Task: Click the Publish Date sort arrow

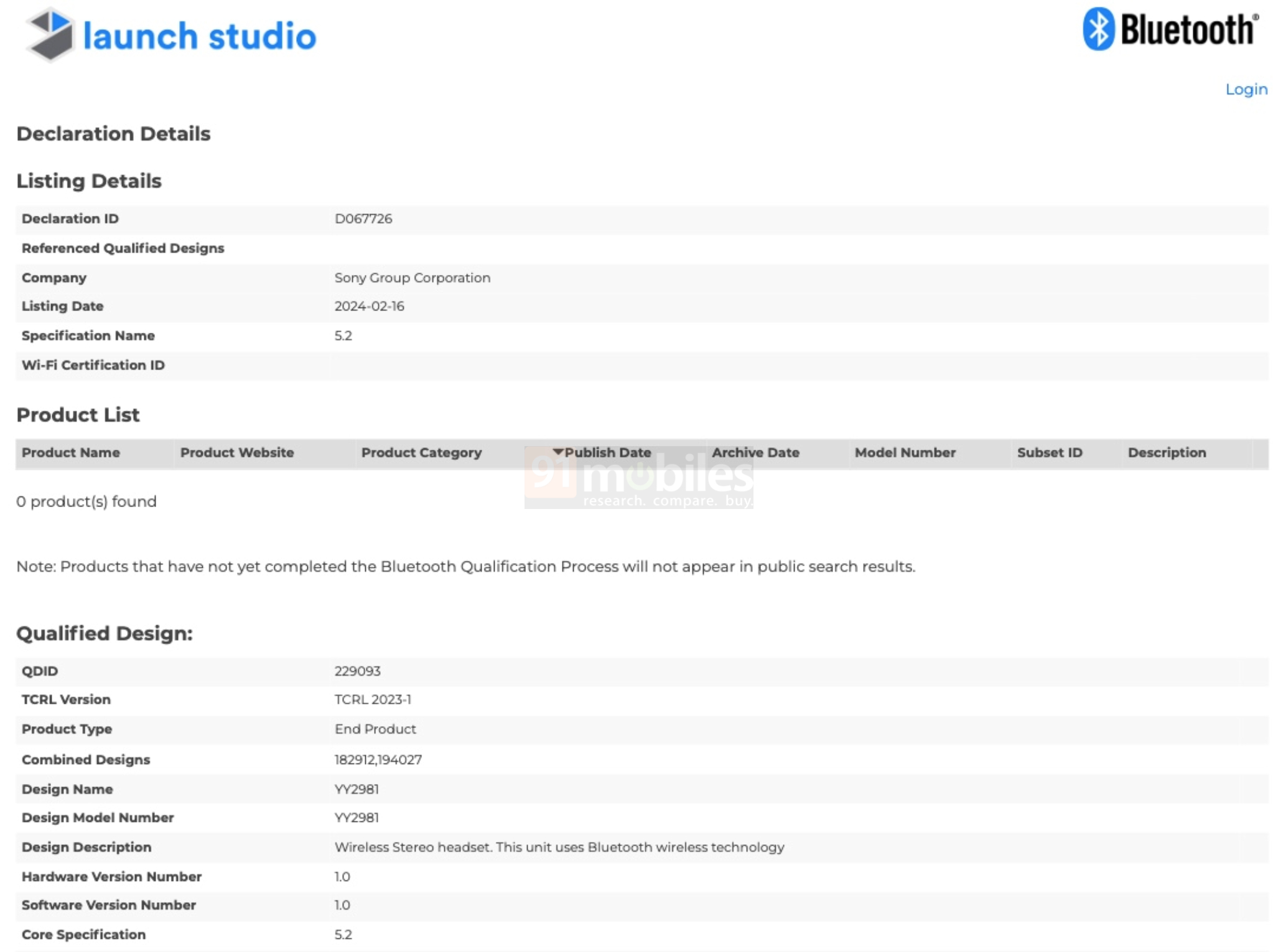Action: [x=557, y=452]
